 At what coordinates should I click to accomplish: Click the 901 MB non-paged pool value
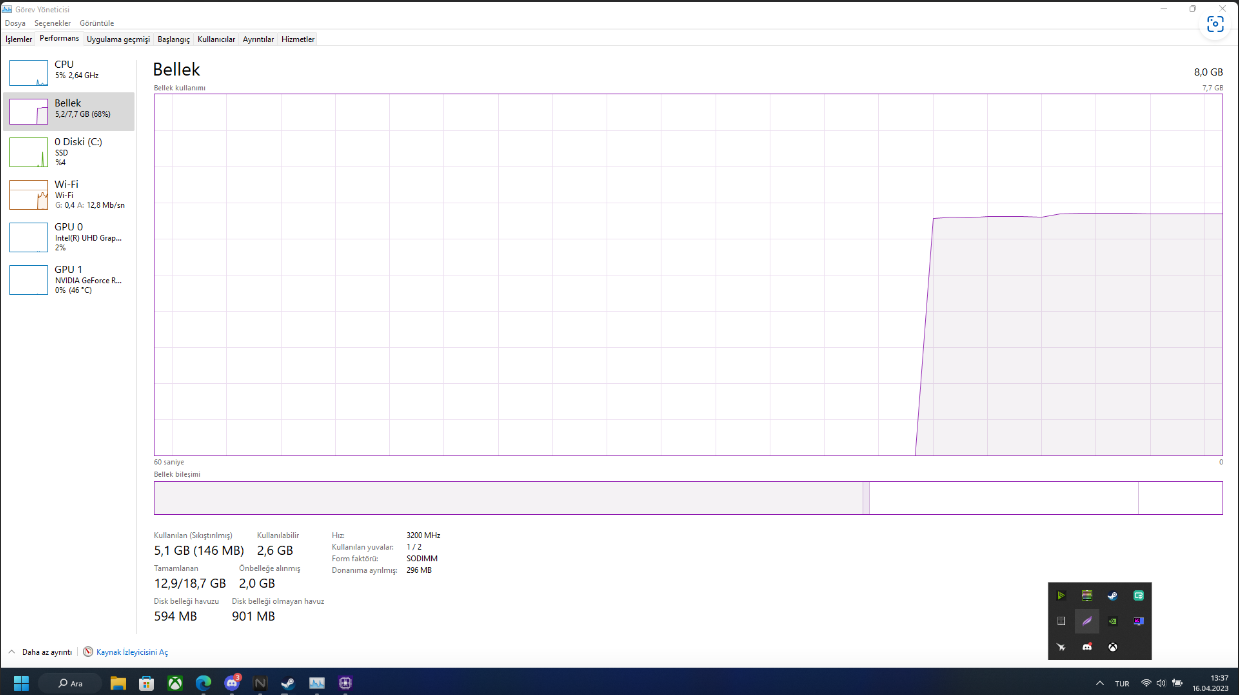click(x=254, y=616)
